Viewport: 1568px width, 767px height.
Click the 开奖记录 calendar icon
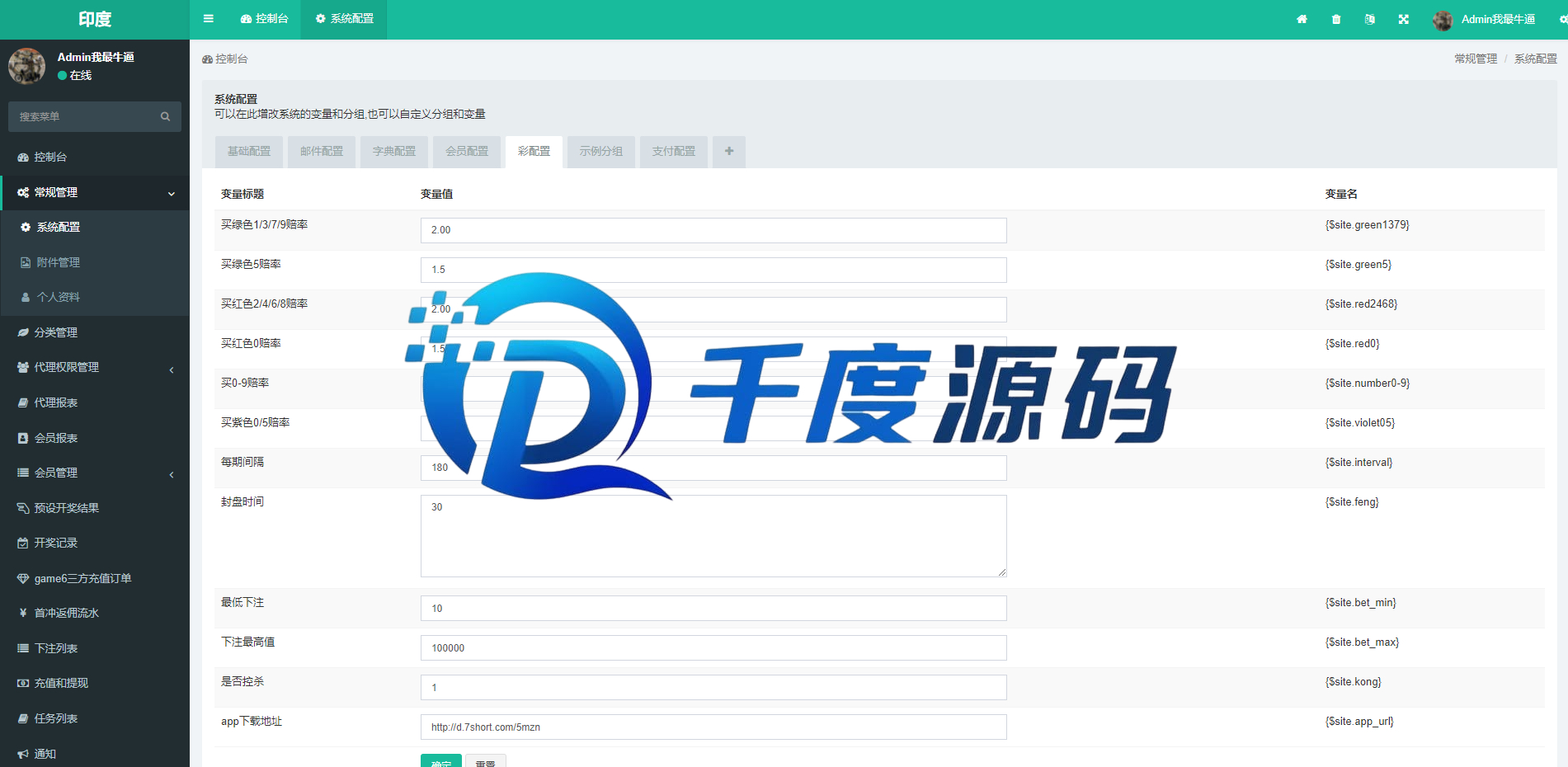pyautogui.click(x=23, y=543)
